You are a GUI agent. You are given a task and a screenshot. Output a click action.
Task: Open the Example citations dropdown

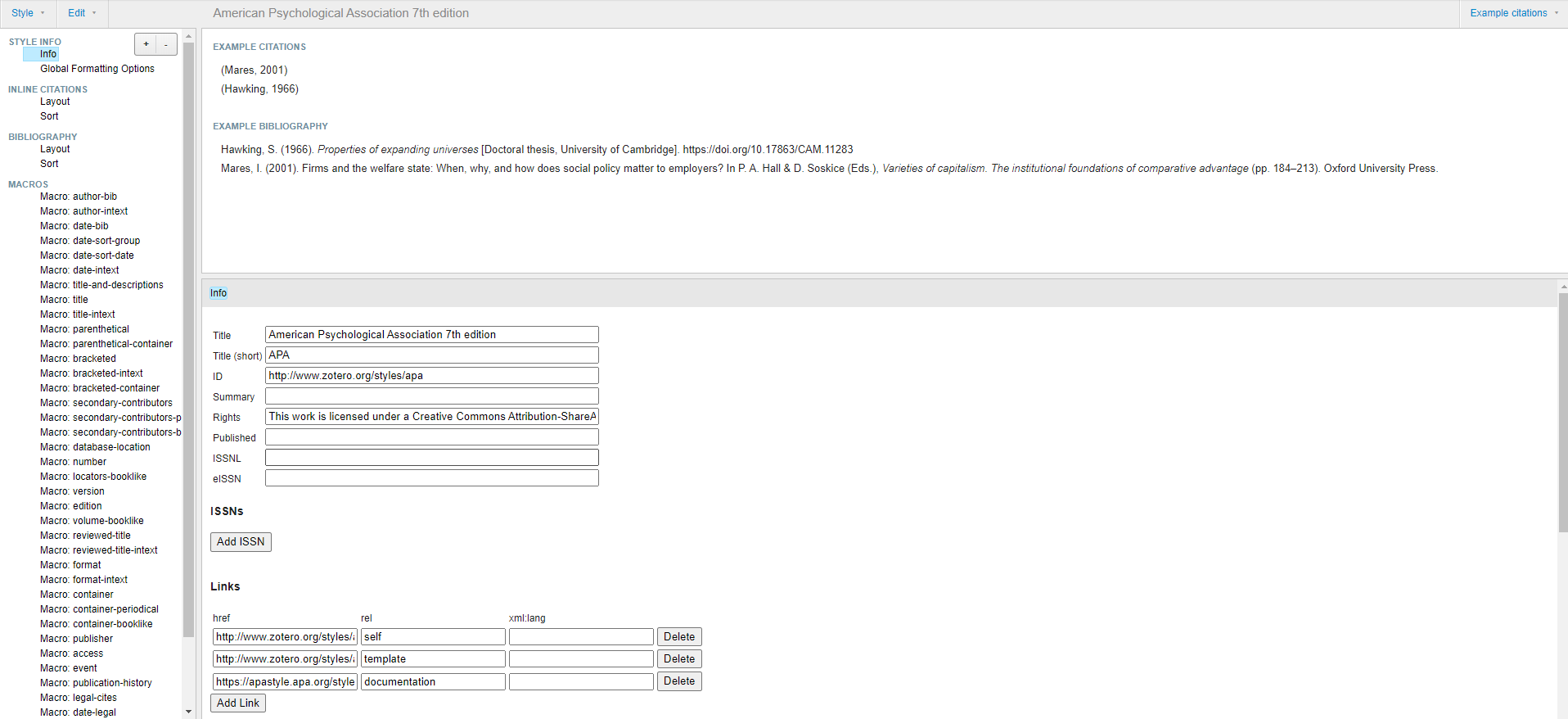click(1513, 13)
